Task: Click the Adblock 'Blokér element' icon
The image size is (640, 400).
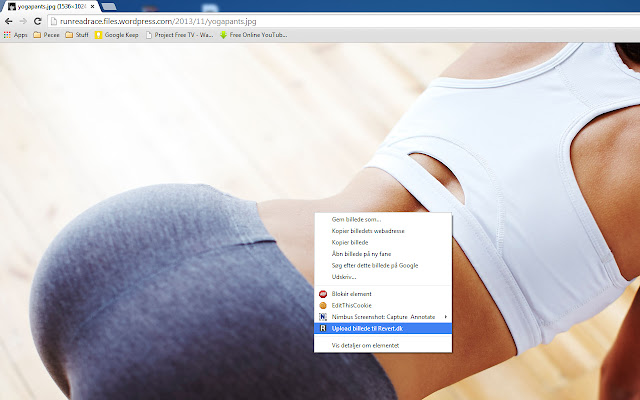Action: (x=323, y=294)
